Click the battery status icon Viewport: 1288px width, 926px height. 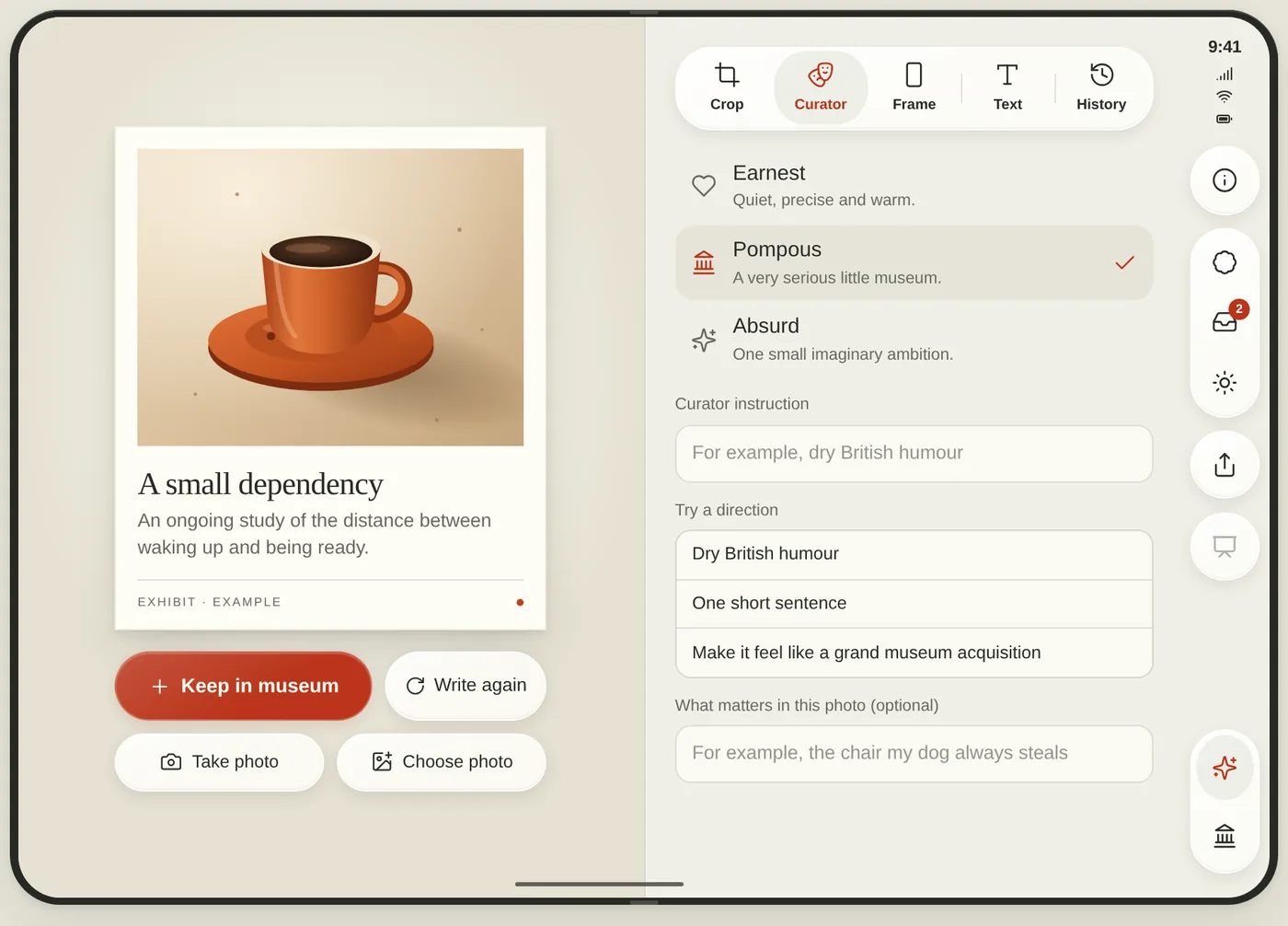pyautogui.click(x=1225, y=119)
